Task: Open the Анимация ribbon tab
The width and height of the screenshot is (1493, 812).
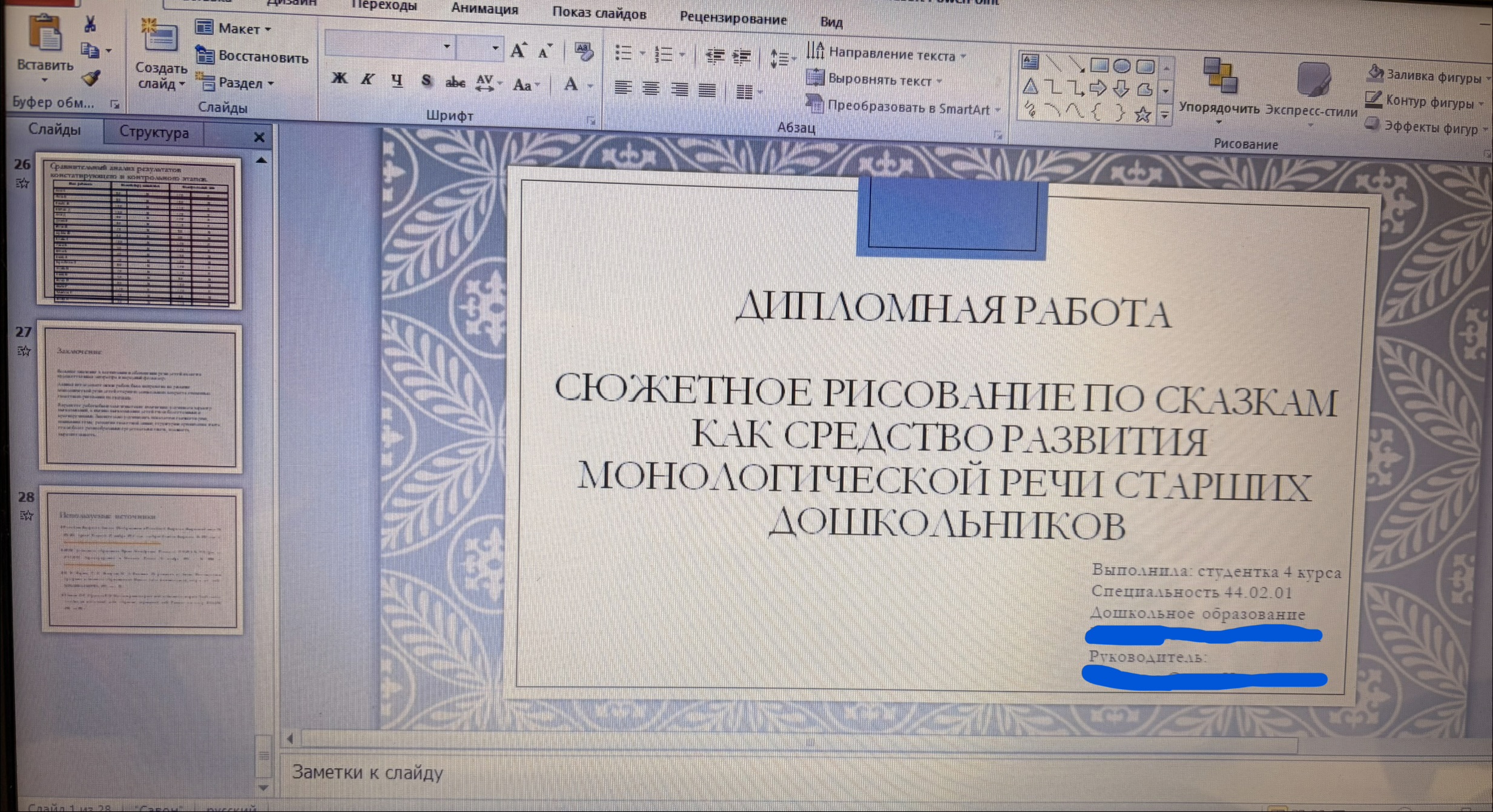Action: (x=484, y=8)
